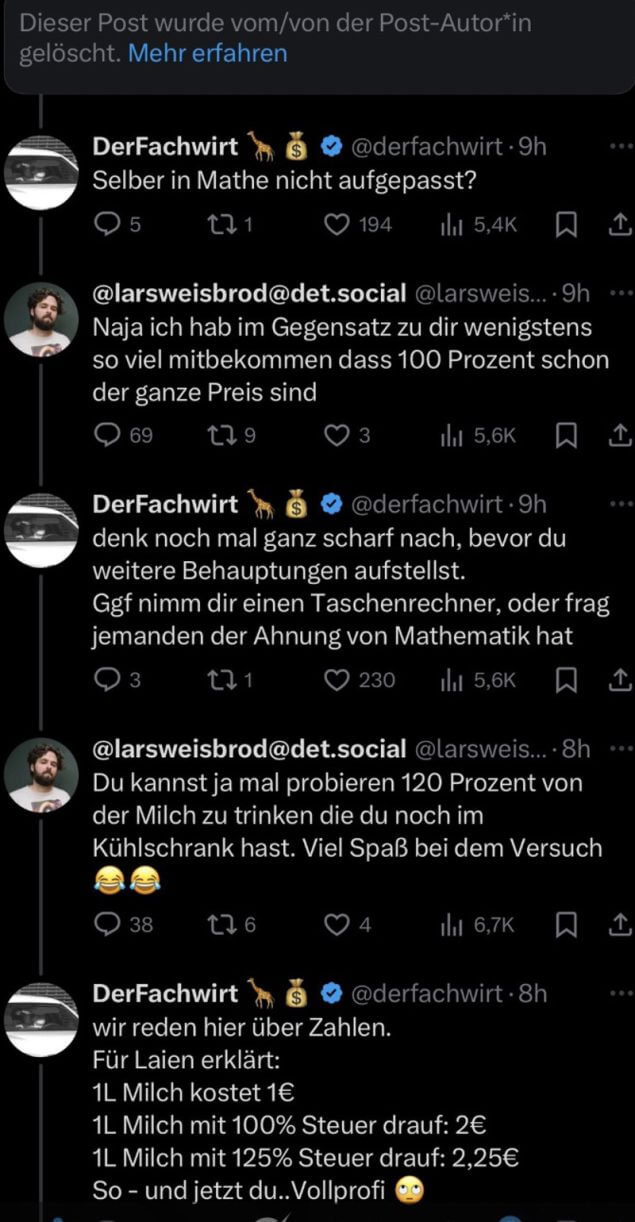Viewport: 635px width, 1222px height.
Task: Click the 'Mehr erfahren' link
Action: click(207, 53)
